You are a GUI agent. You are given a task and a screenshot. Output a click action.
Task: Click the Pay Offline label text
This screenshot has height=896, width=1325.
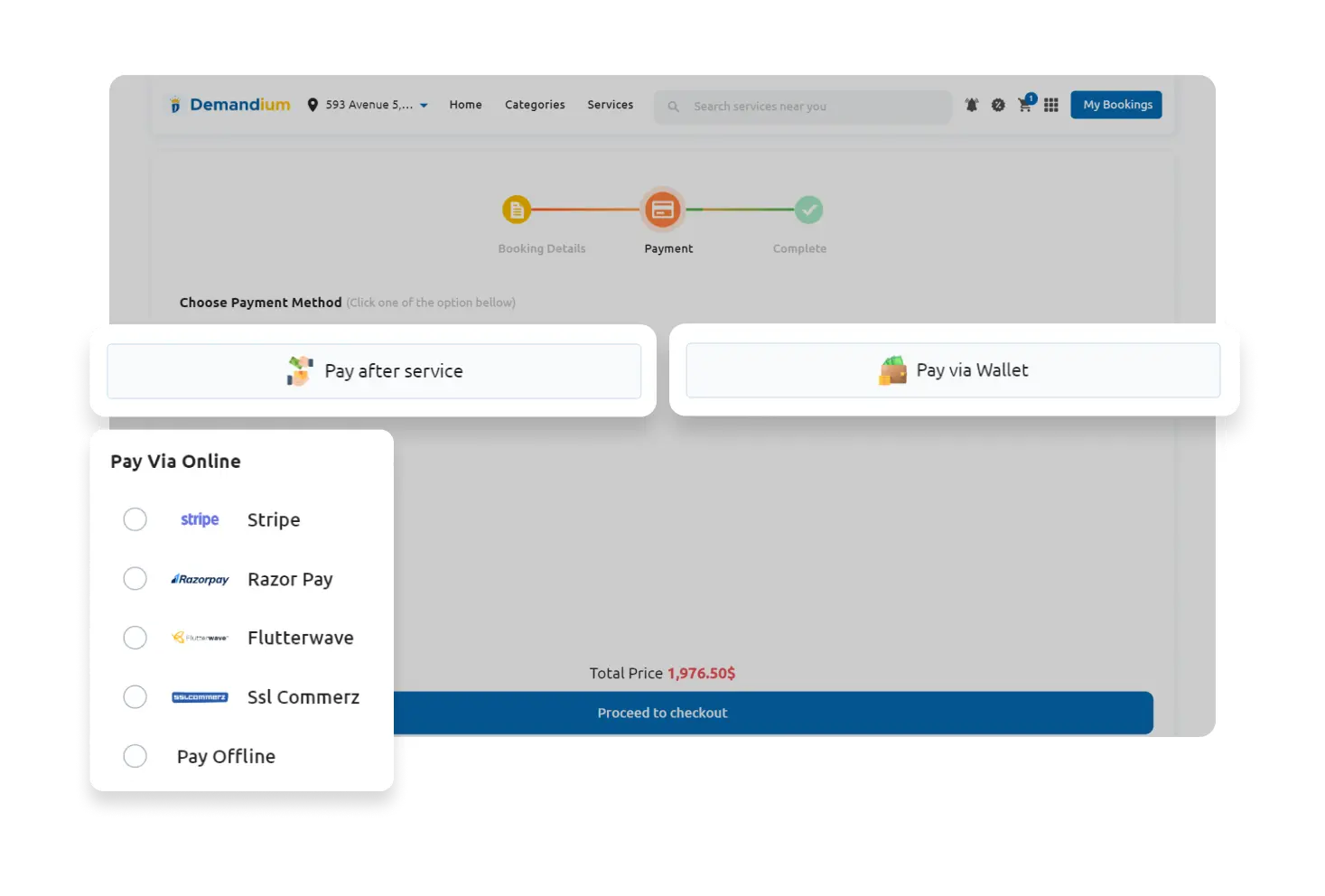pos(226,757)
